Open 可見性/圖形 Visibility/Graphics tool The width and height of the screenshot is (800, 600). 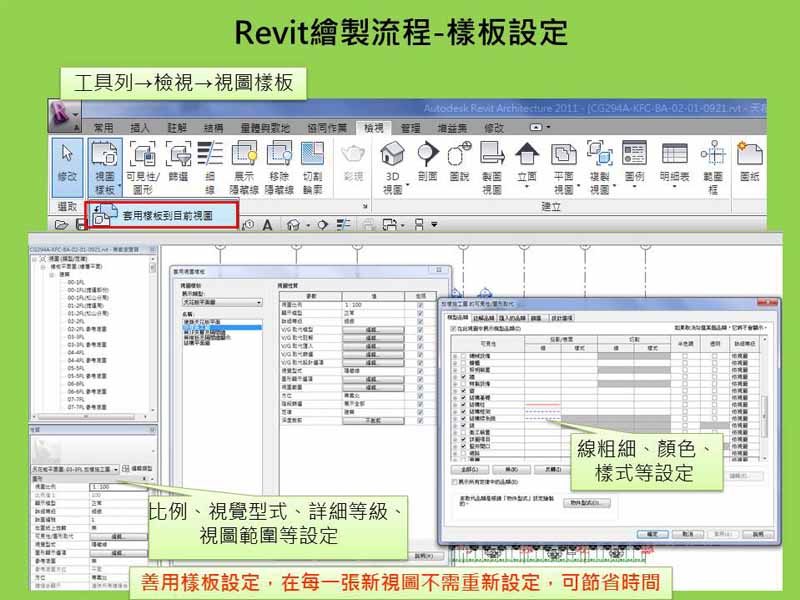143,167
